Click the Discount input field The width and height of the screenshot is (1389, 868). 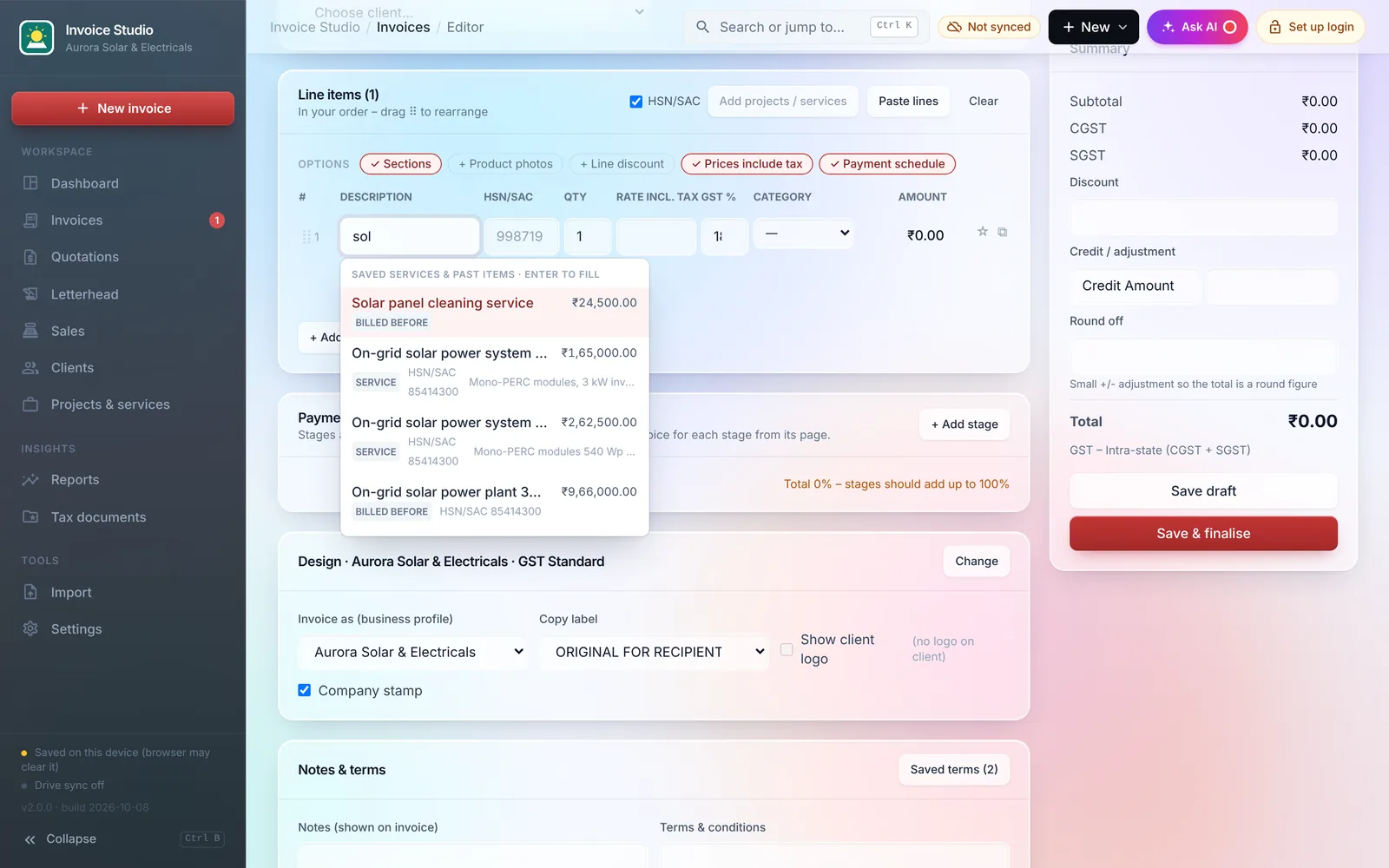pos(1203,217)
